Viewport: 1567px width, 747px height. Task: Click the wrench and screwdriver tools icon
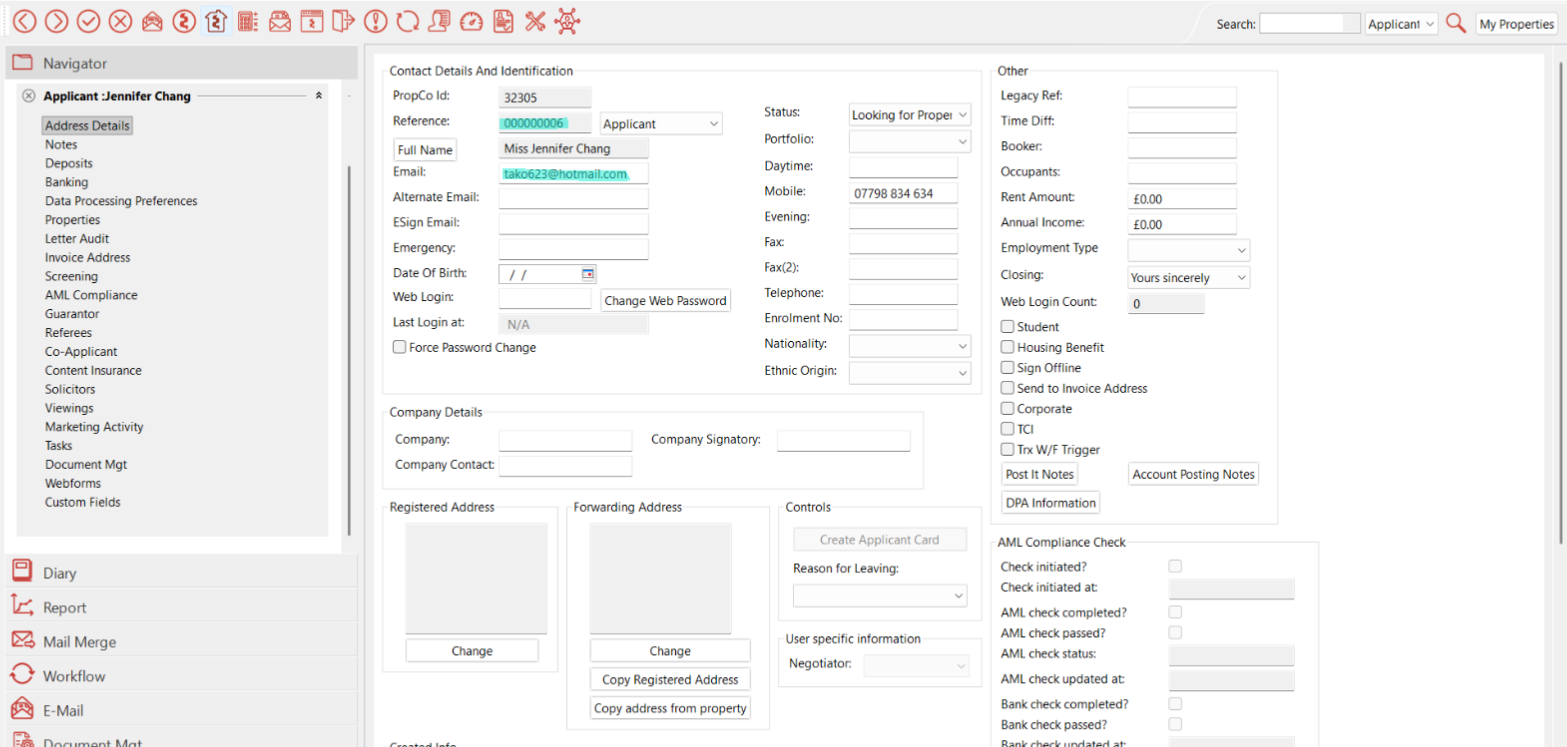click(x=535, y=21)
